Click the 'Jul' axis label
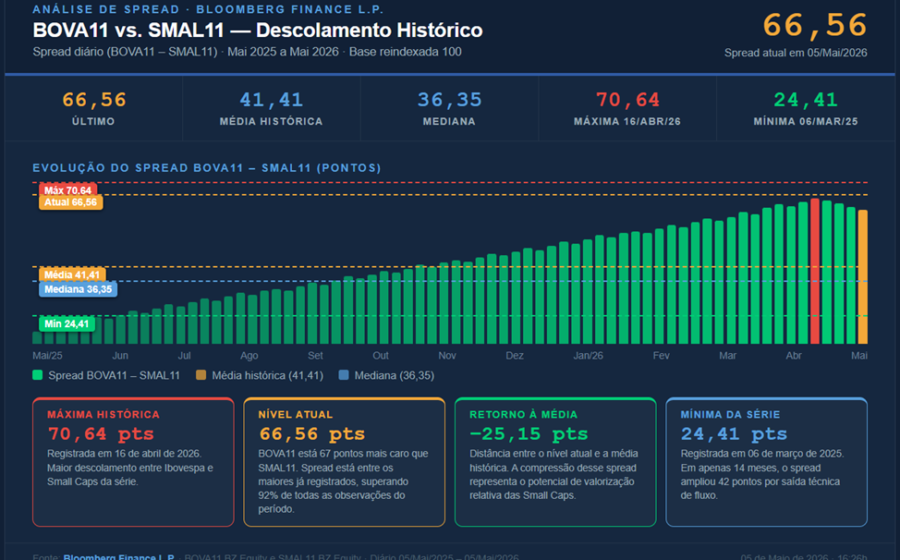 pyautogui.click(x=184, y=356)
